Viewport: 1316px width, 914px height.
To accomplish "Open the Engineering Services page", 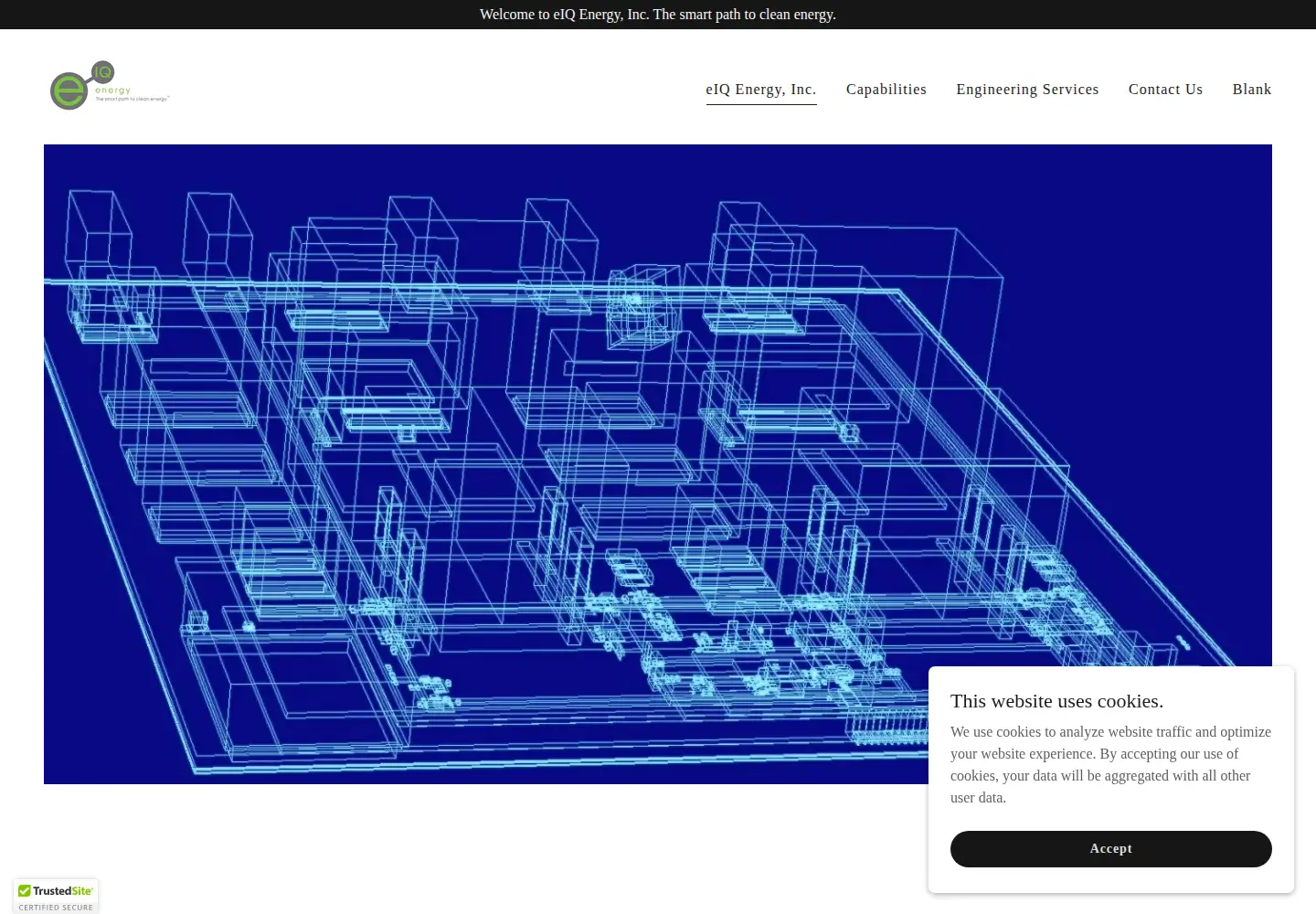I will 1027,90.
